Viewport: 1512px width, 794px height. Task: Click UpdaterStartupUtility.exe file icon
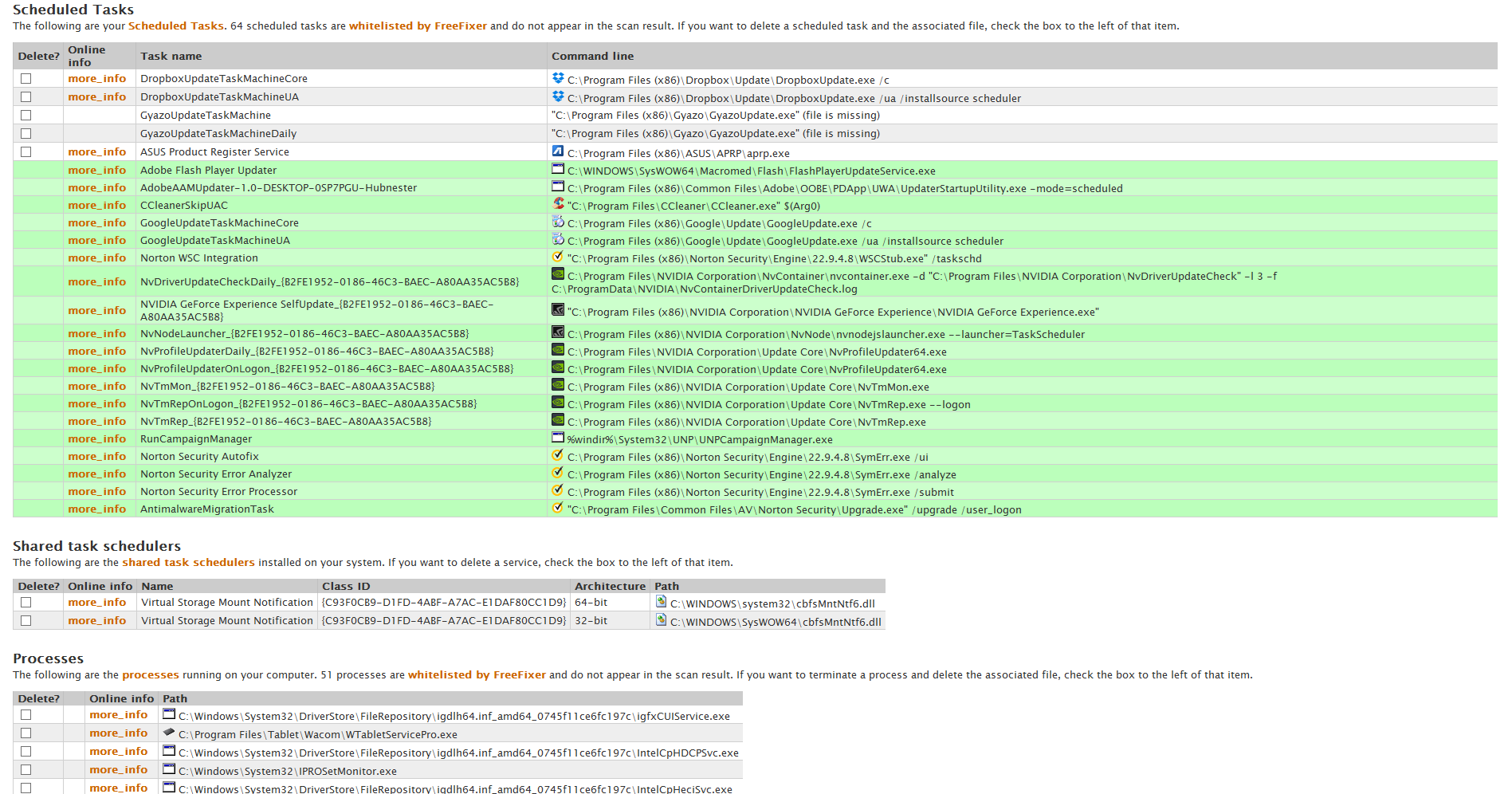click(558, 187)
